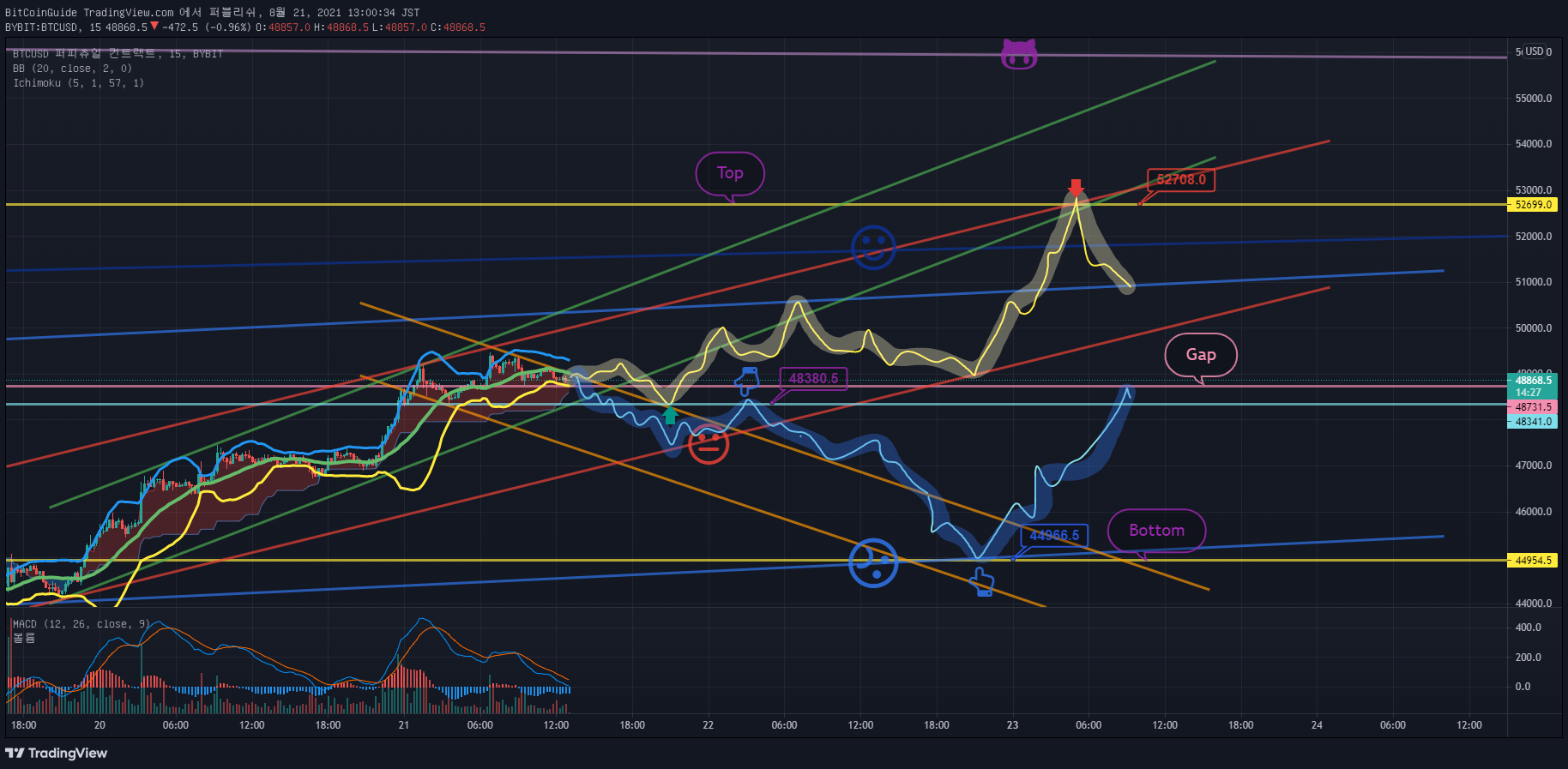The height and width of the screenshot is (769, 1568).
Task: Click the 44000.0 price axis label
Action: pos(1534,604)
